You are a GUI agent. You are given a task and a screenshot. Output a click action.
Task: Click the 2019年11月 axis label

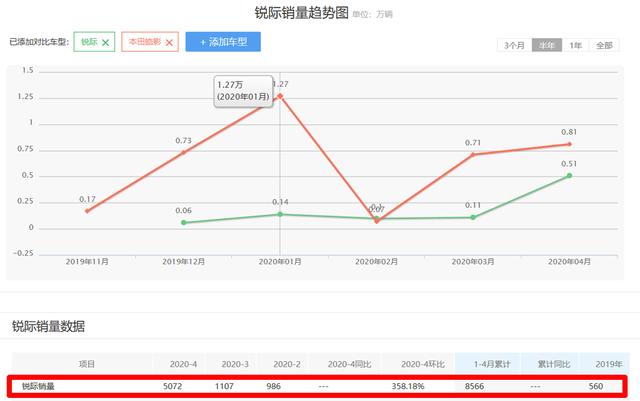click(87, 261)
